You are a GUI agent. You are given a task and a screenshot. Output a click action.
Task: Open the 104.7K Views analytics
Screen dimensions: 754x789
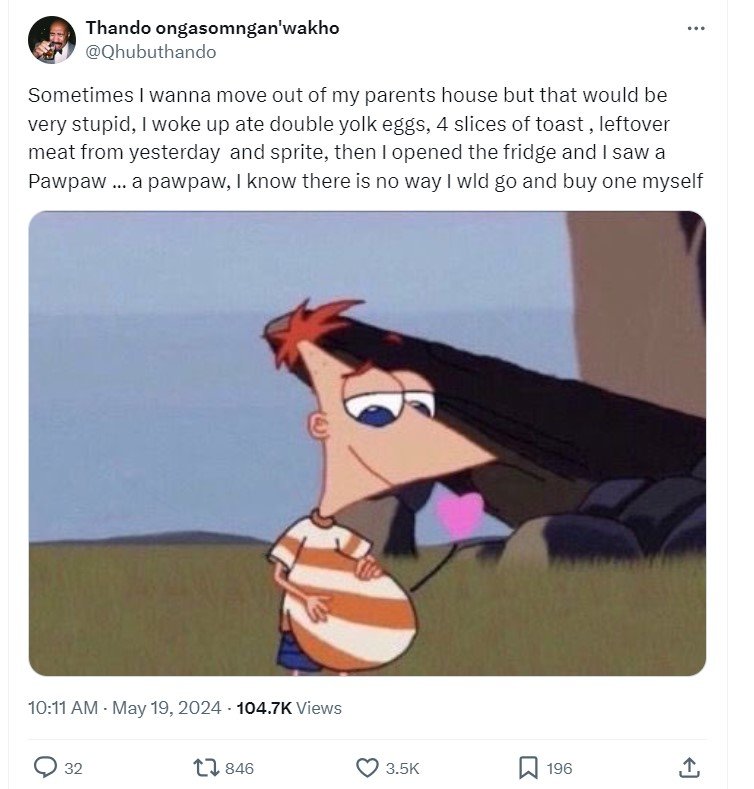pos(289,708)
